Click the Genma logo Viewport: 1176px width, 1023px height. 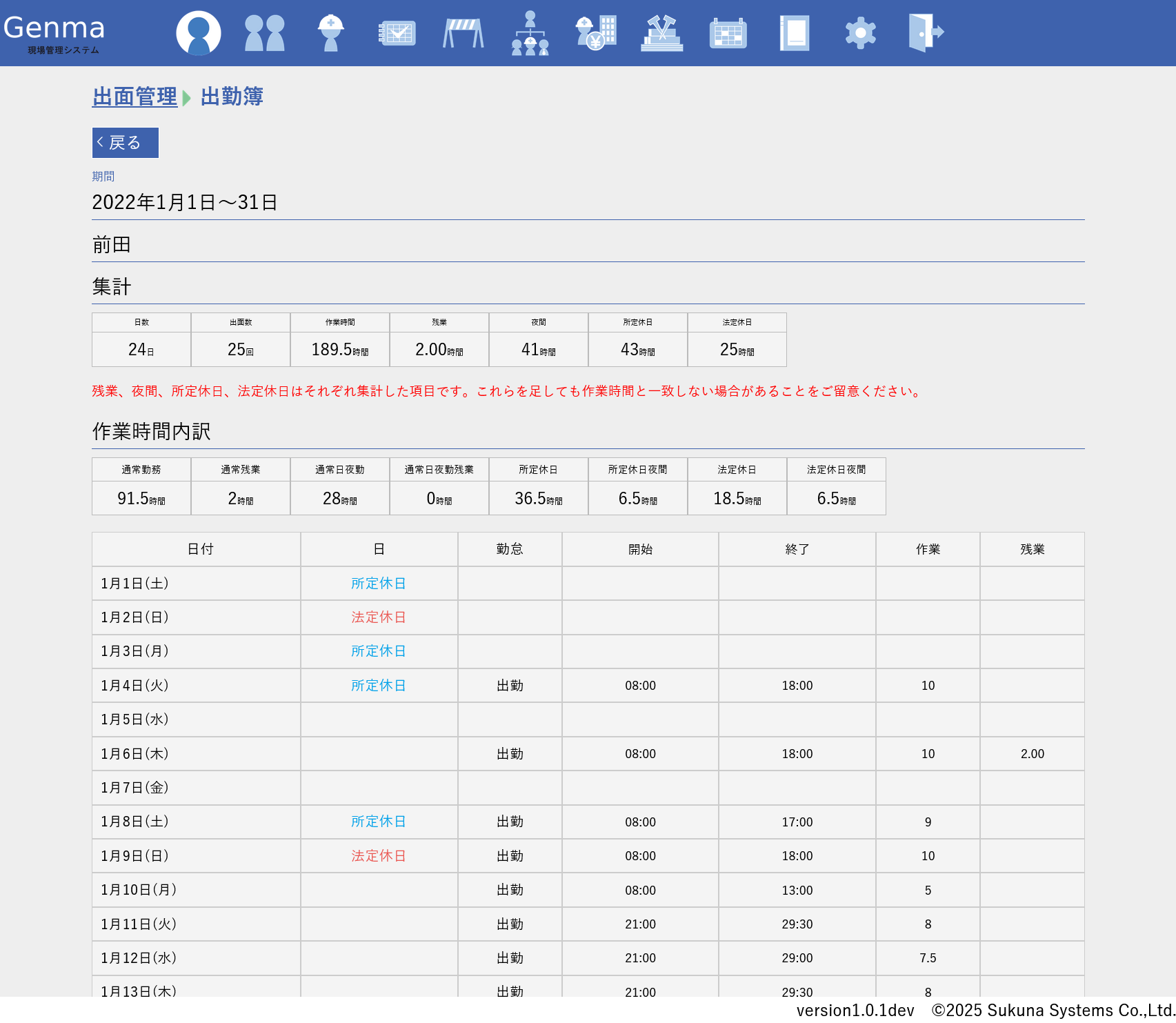tap(54, 32)
